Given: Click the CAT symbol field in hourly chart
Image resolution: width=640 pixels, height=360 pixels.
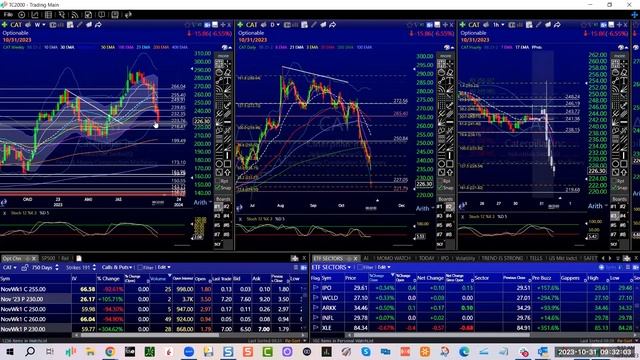Looking at the screenshot, I should [474, 25].
